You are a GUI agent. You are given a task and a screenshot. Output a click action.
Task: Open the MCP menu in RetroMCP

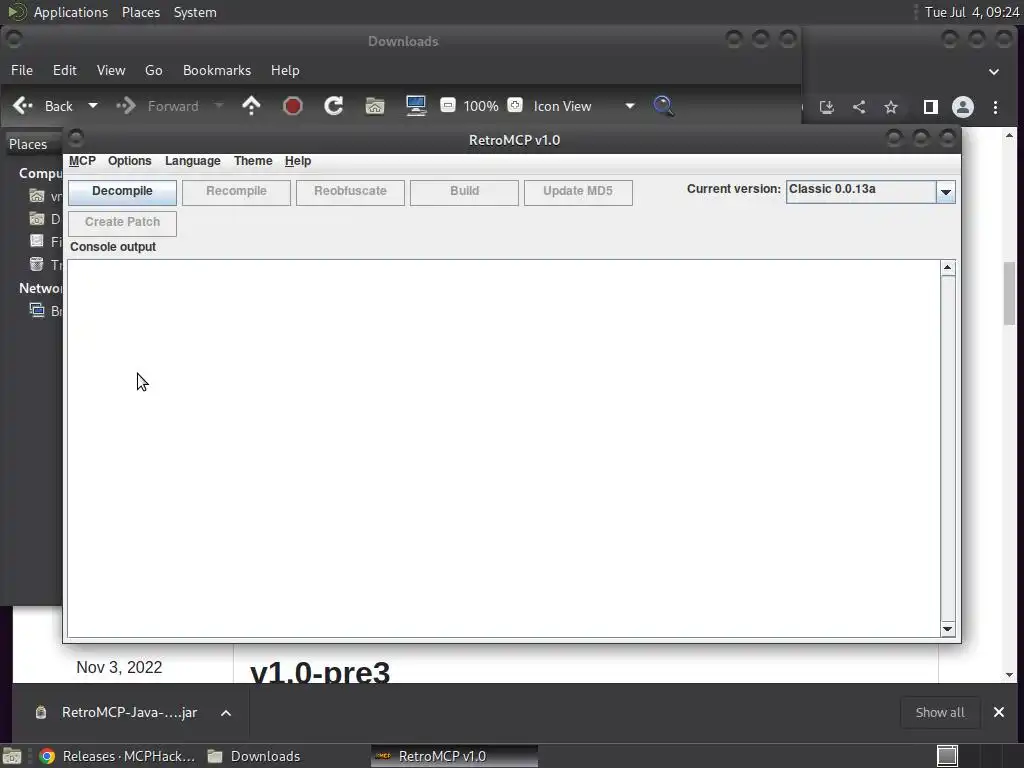(x=82, y=161)
